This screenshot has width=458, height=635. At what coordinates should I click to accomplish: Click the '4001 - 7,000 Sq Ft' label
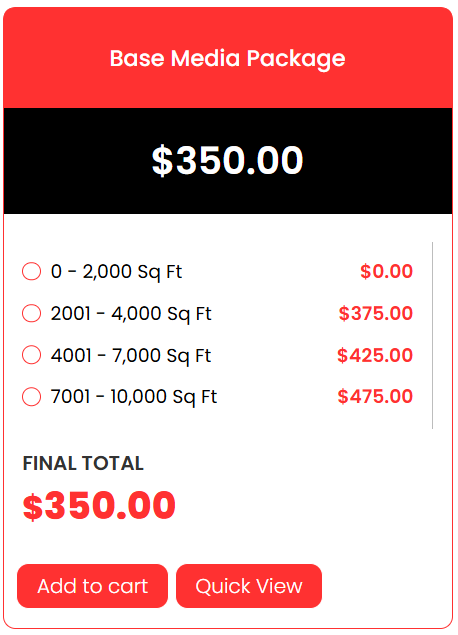131,356
